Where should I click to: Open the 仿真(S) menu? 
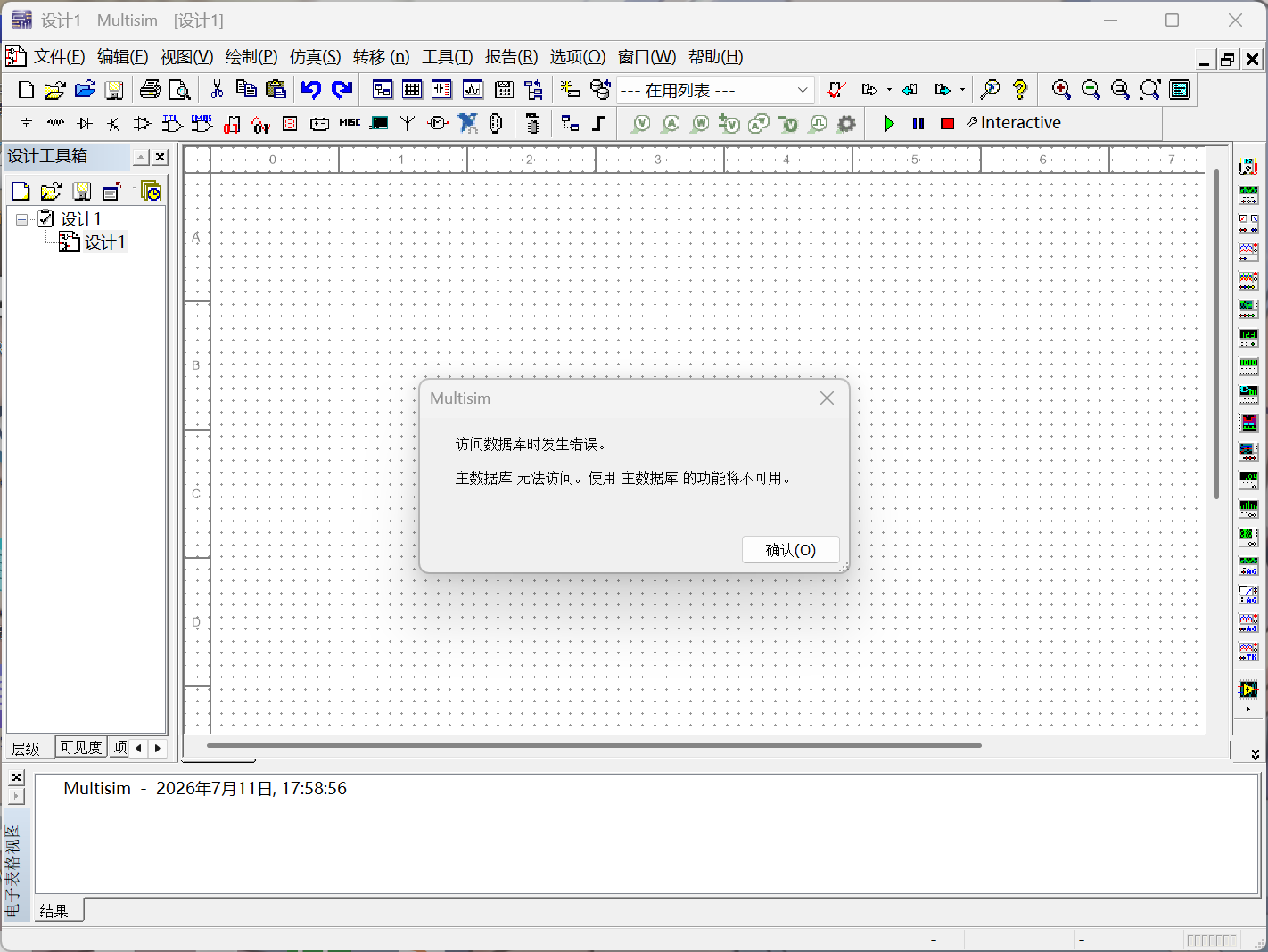[x=315, y=57]
